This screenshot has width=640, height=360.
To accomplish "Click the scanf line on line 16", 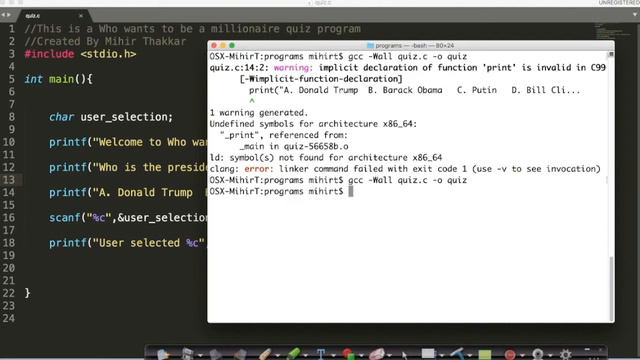I will point(128,218).
